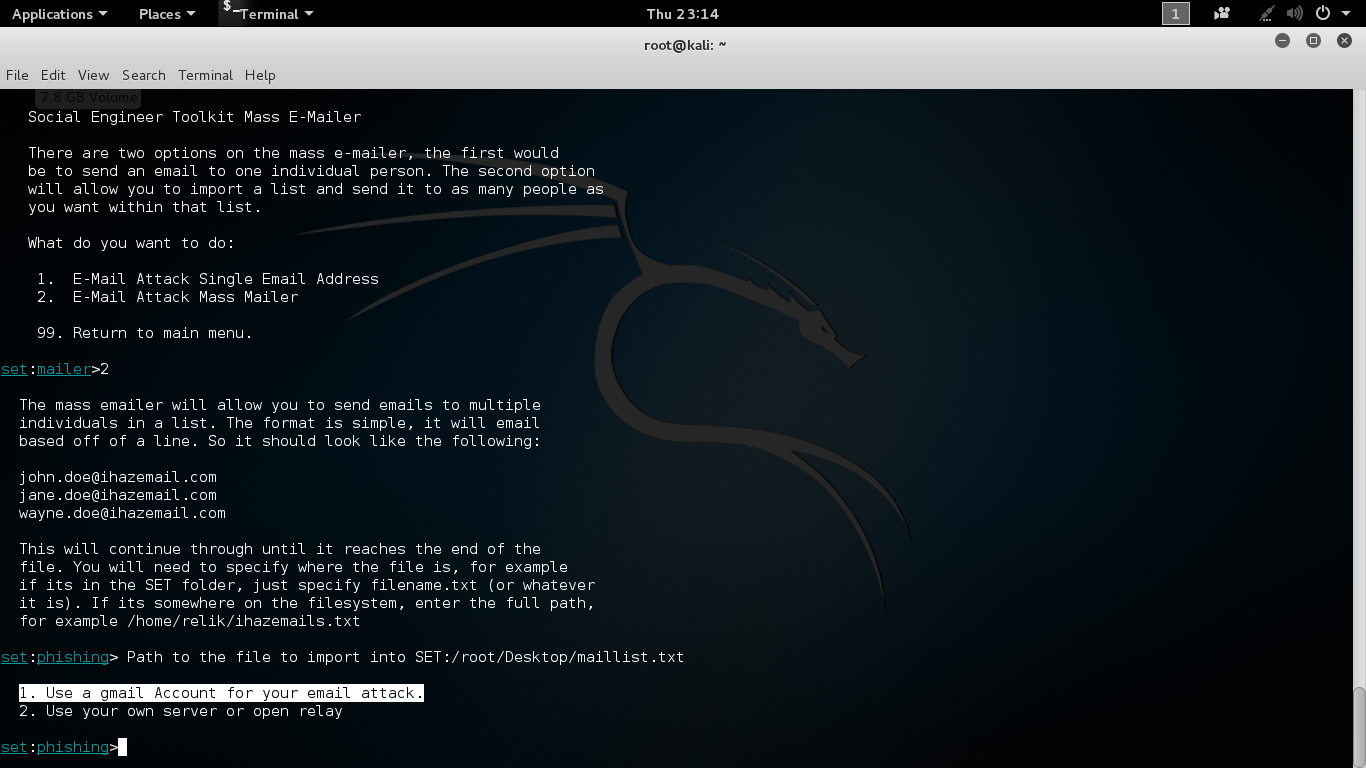The width and height of the screenshot is (1366, 768).
Task: Click the terminal cursor at the set:phishing prompt
Action: pyautogui.click(x=123, y=747)
